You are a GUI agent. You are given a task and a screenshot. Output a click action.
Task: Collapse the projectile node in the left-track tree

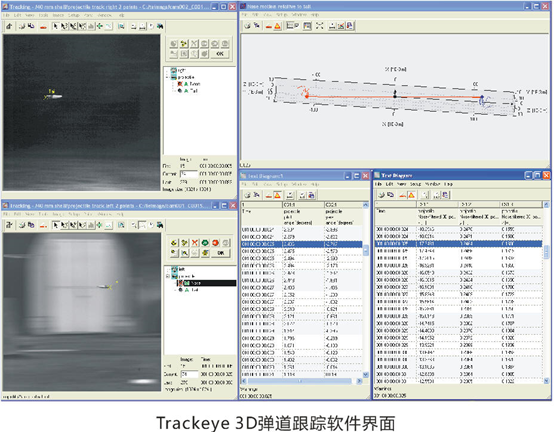(168, 276)
